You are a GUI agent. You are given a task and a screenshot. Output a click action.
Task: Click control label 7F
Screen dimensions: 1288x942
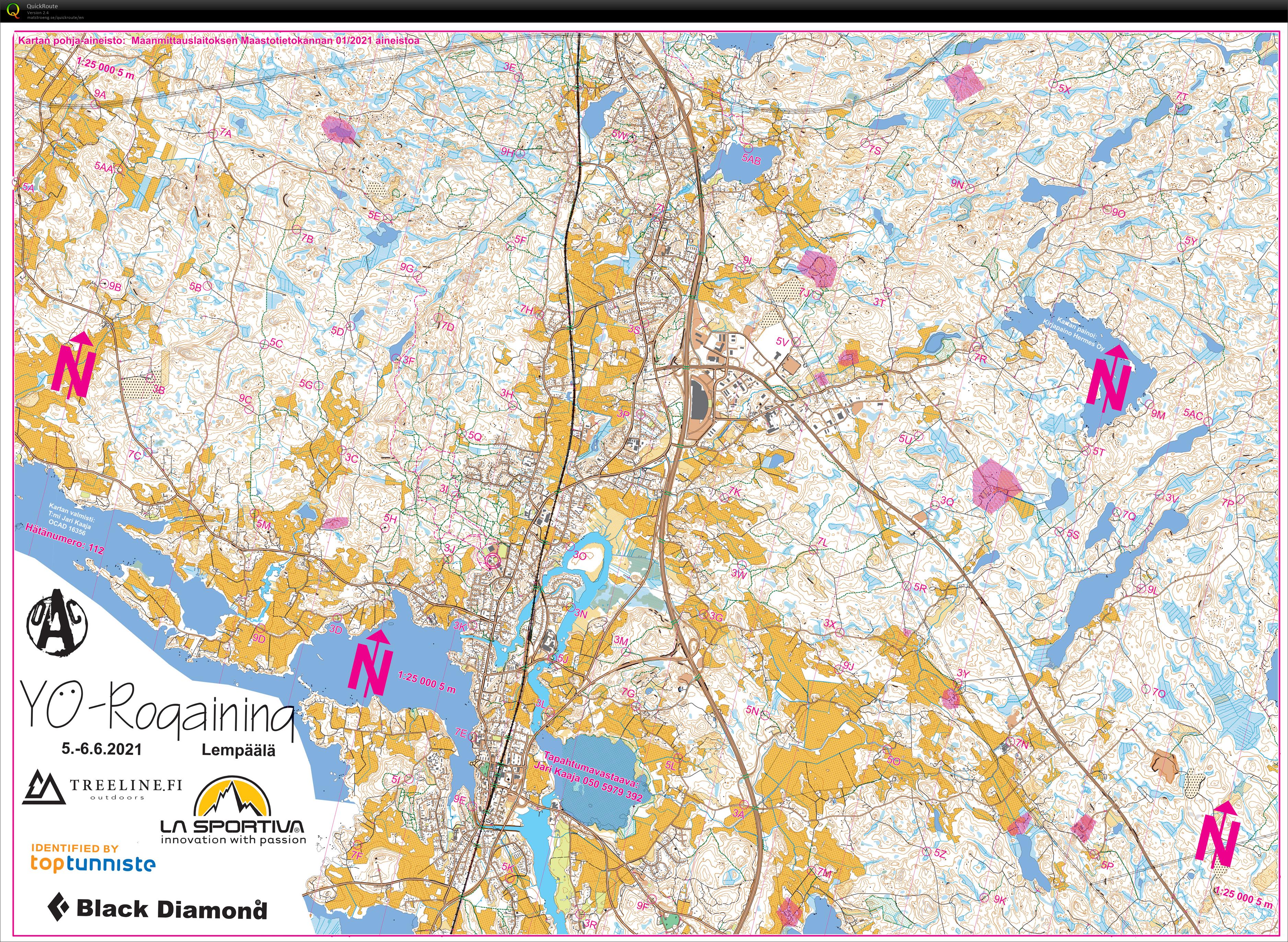tap(356, 855)
